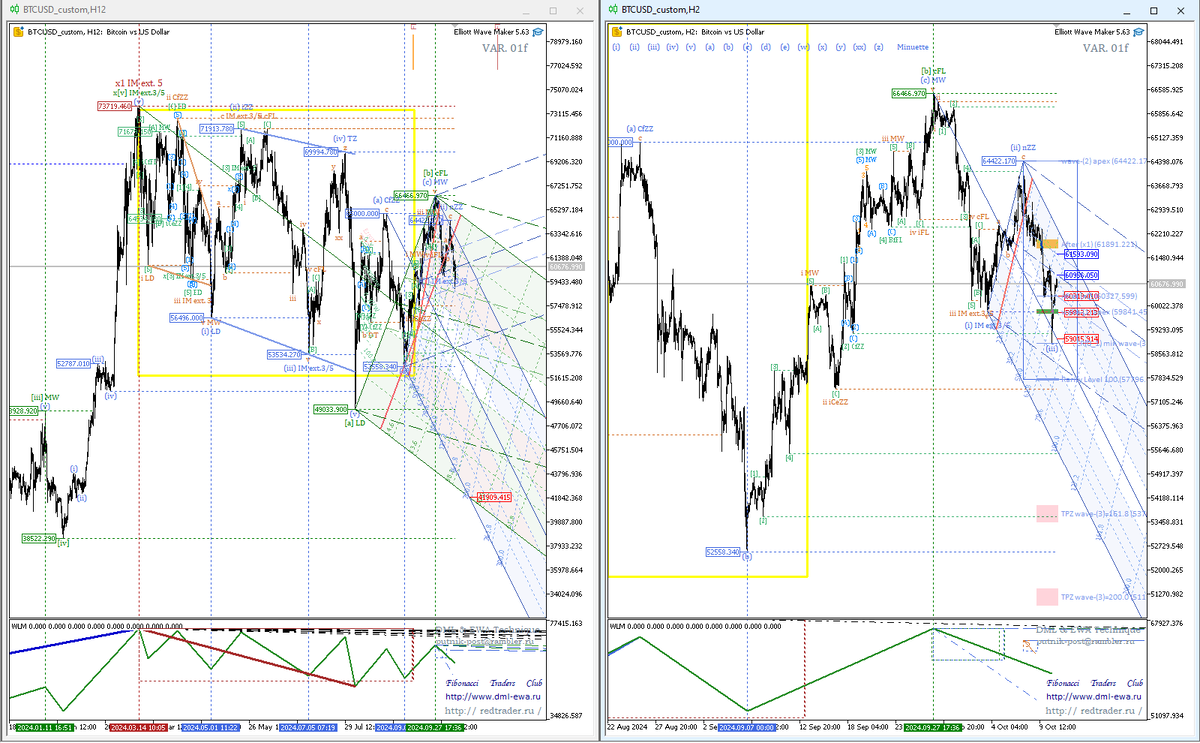Screen dimensions: 1200x743
Task: Click the 56496.000 price label in H12
Action: click(x=187, y=317)
